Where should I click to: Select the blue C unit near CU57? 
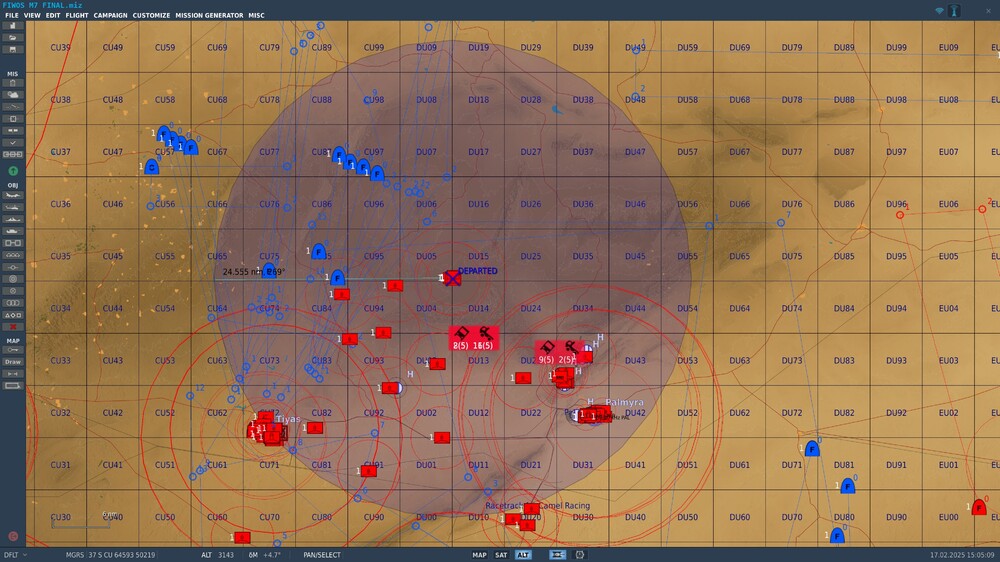click(x=152, y=167)
